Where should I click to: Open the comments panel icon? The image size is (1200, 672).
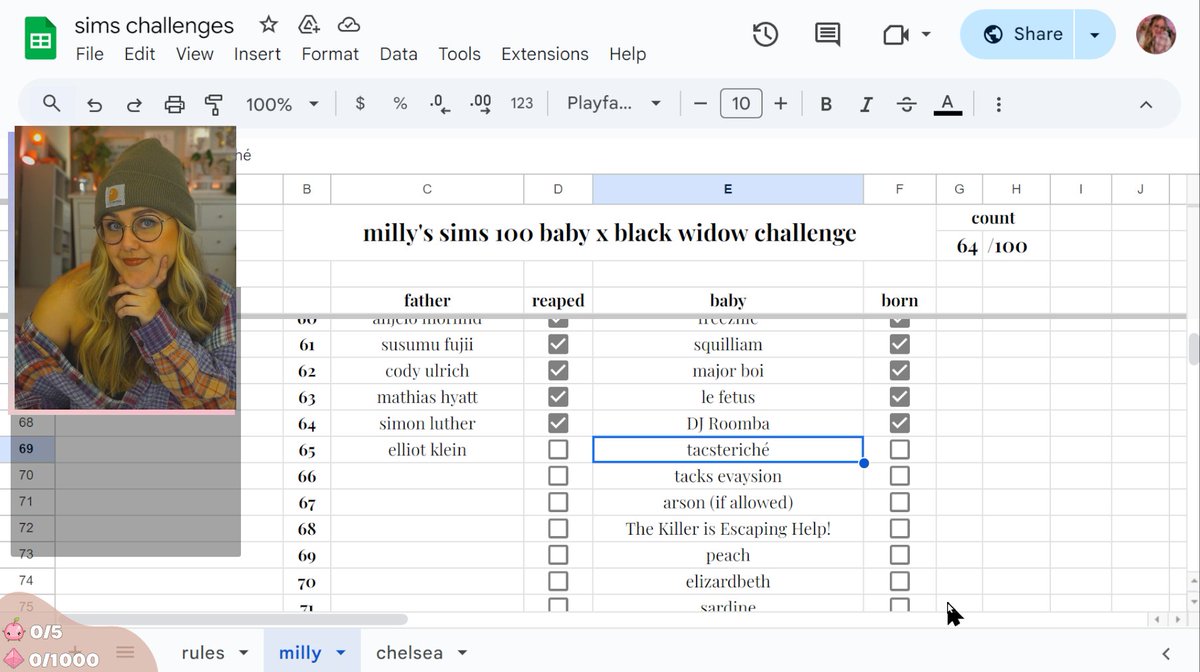[827, 35]
